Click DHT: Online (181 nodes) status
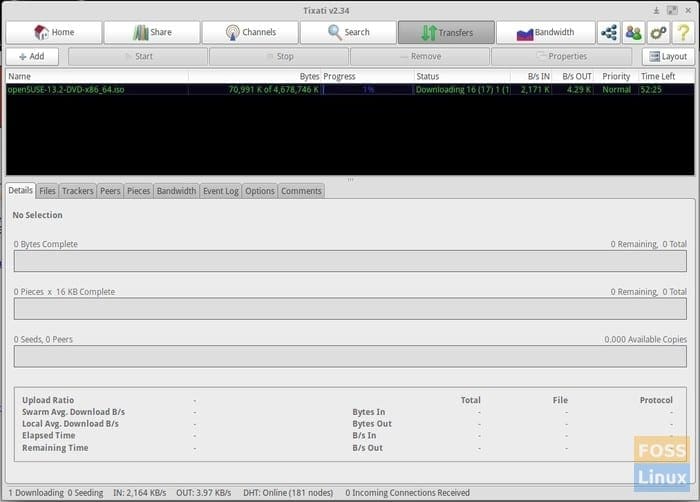The height and width of the screenshot is (502, 700). click(x=288, y=493)
